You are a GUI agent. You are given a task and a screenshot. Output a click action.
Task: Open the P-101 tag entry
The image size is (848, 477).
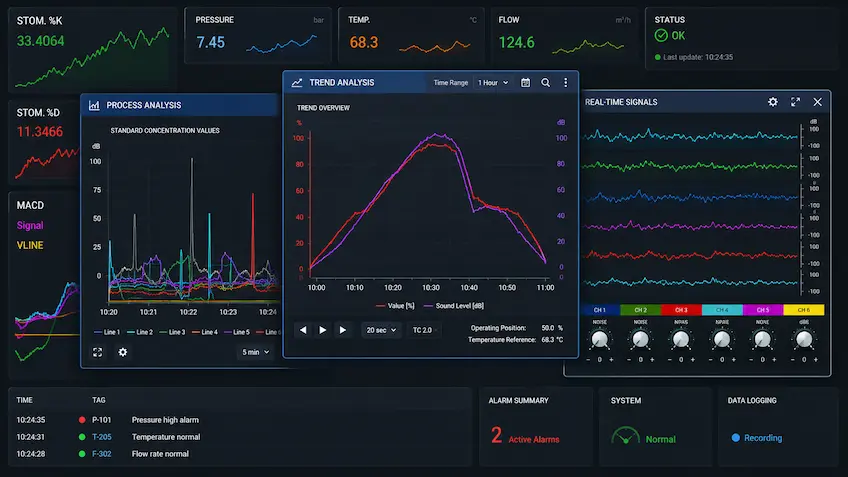[x=102, y=420]
